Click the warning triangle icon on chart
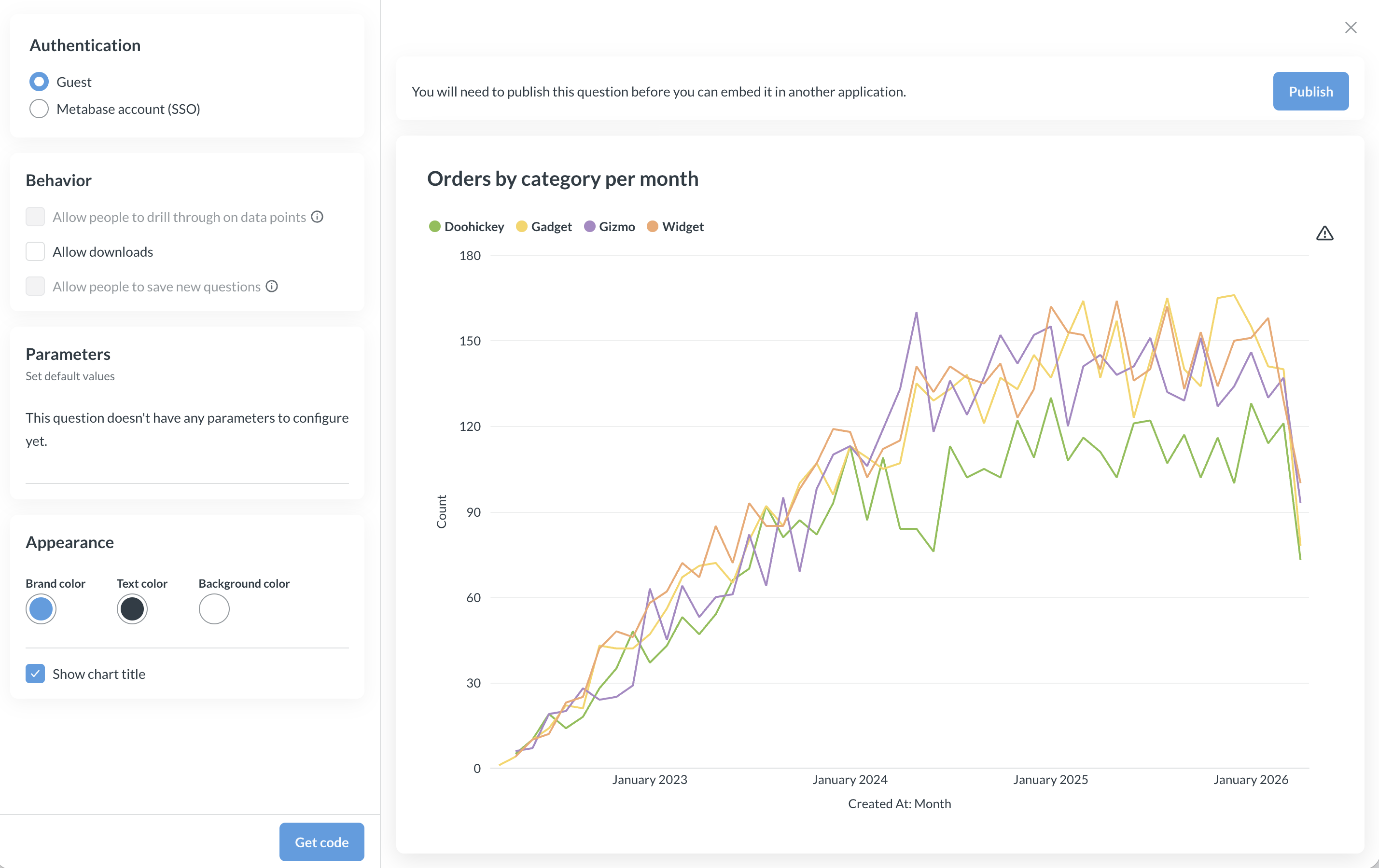 click(1324, 234)
